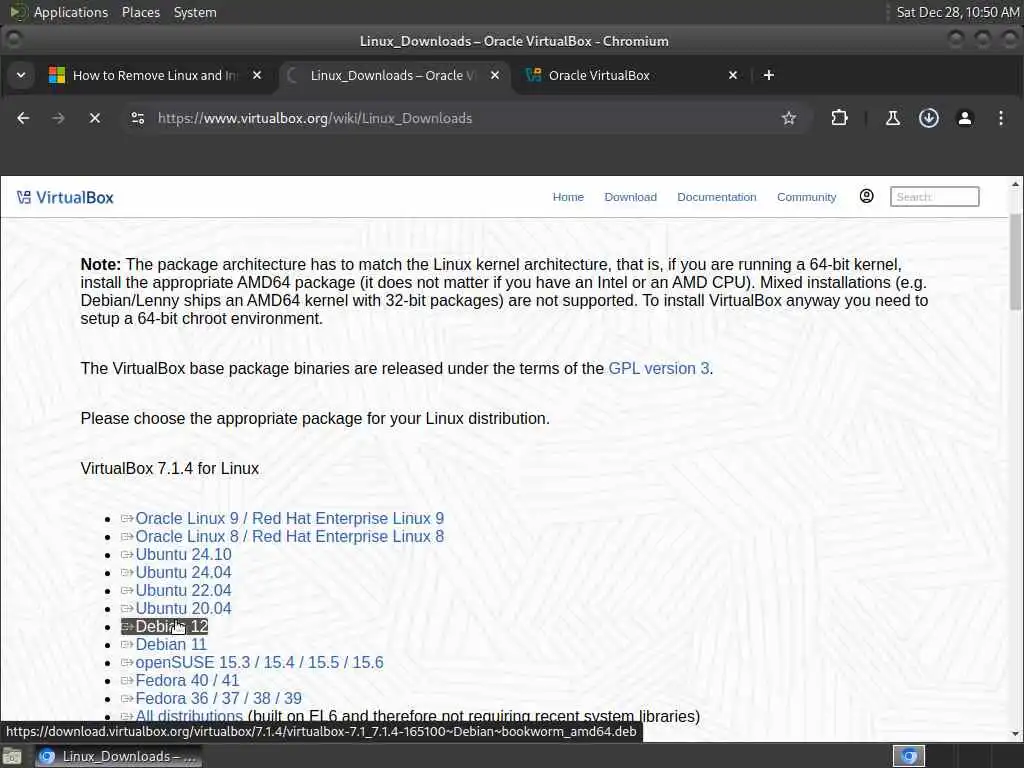This screenshot has width=1024, height=768.
Task: Open site information icon in address bar
Action: [x=138, y=118]
